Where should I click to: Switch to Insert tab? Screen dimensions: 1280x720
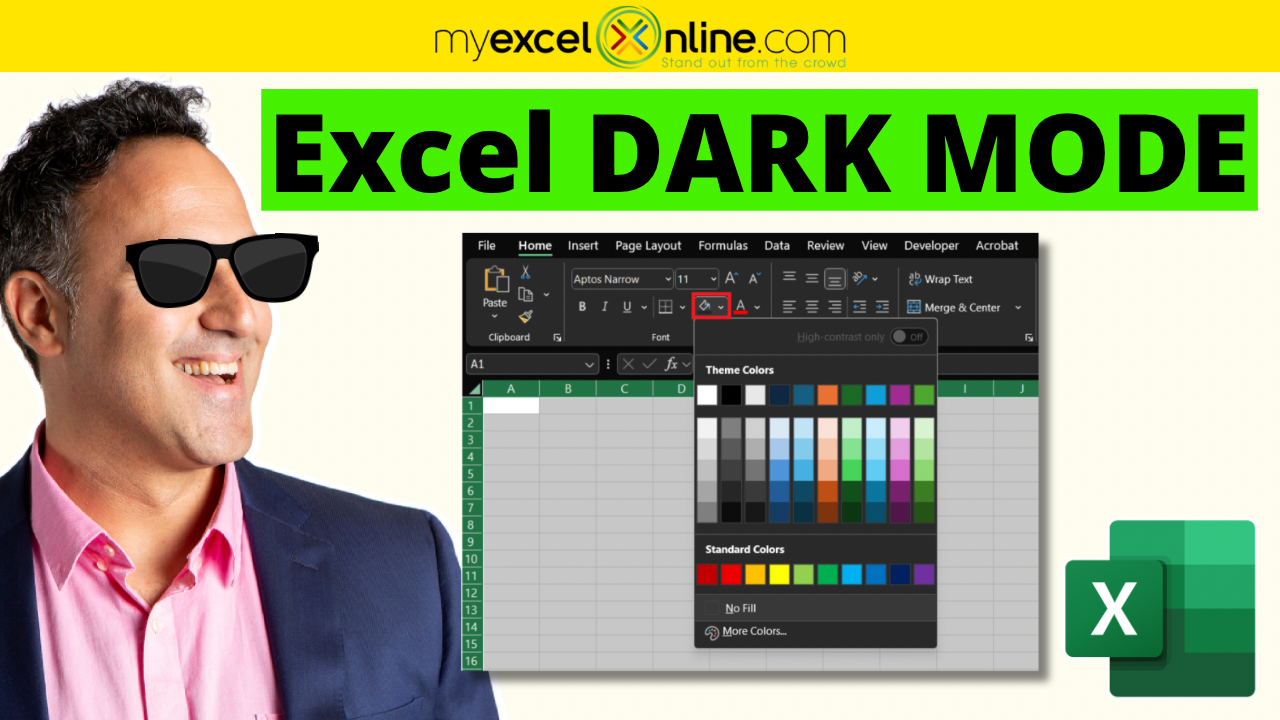coord(583,246)
